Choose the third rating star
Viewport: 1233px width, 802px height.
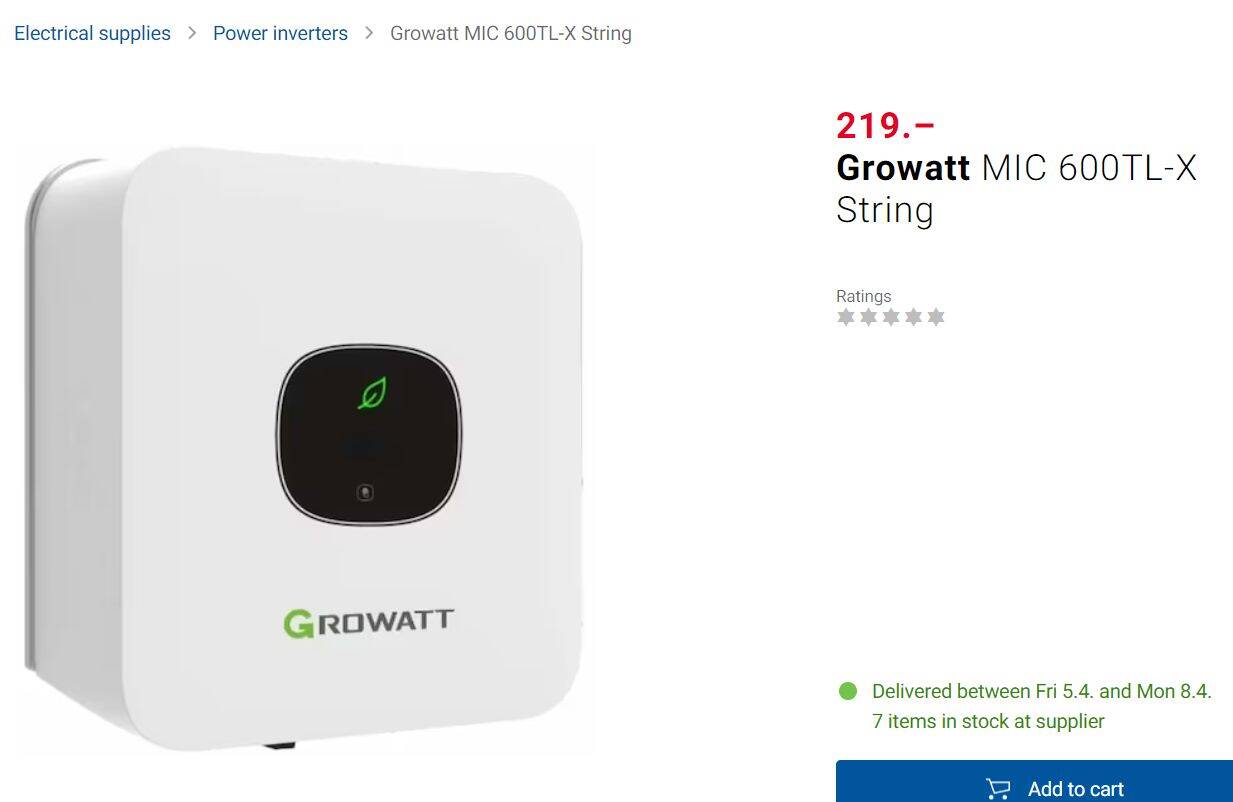point(891,317)
